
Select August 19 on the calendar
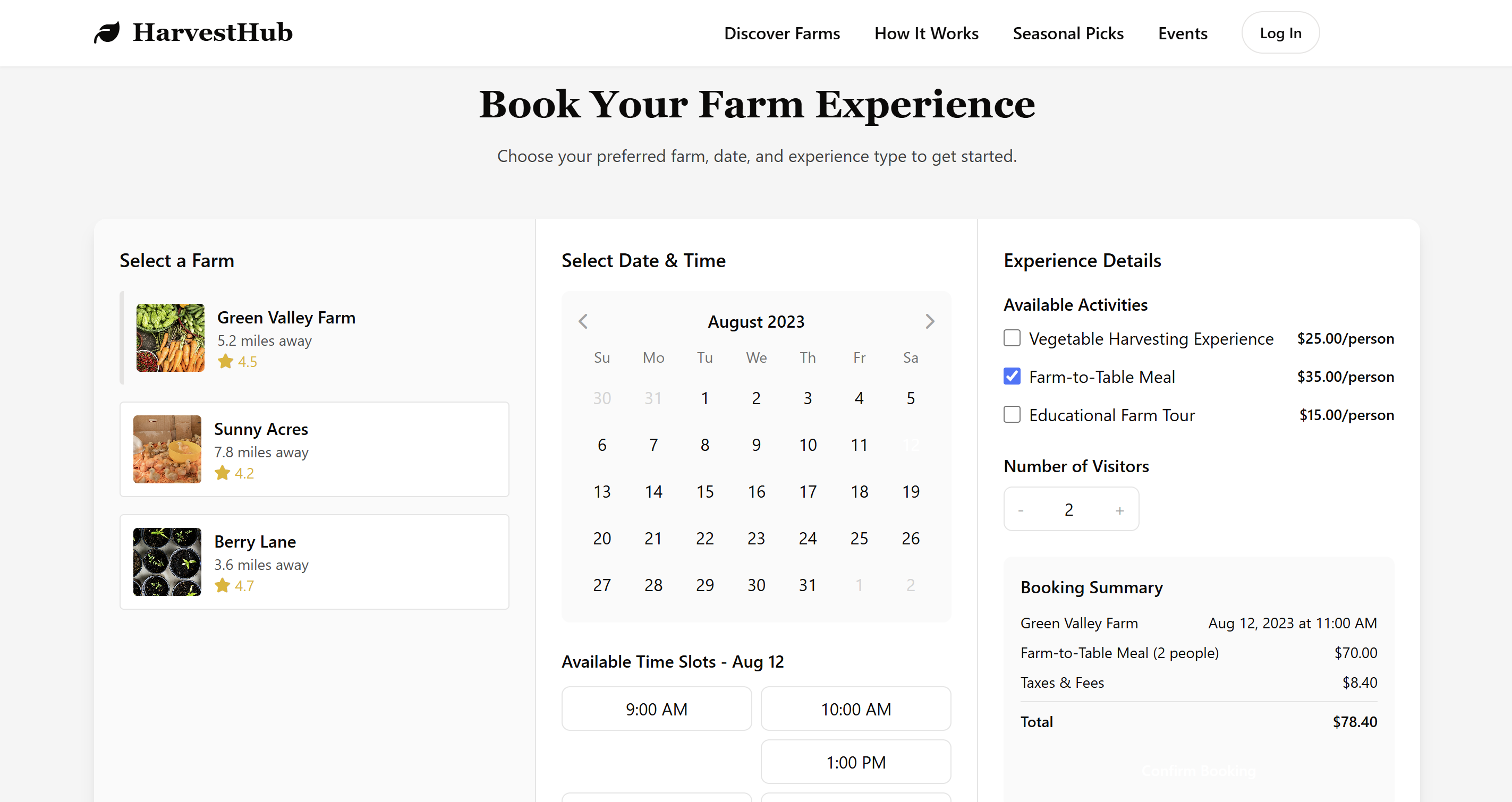[x=911, y=492]
